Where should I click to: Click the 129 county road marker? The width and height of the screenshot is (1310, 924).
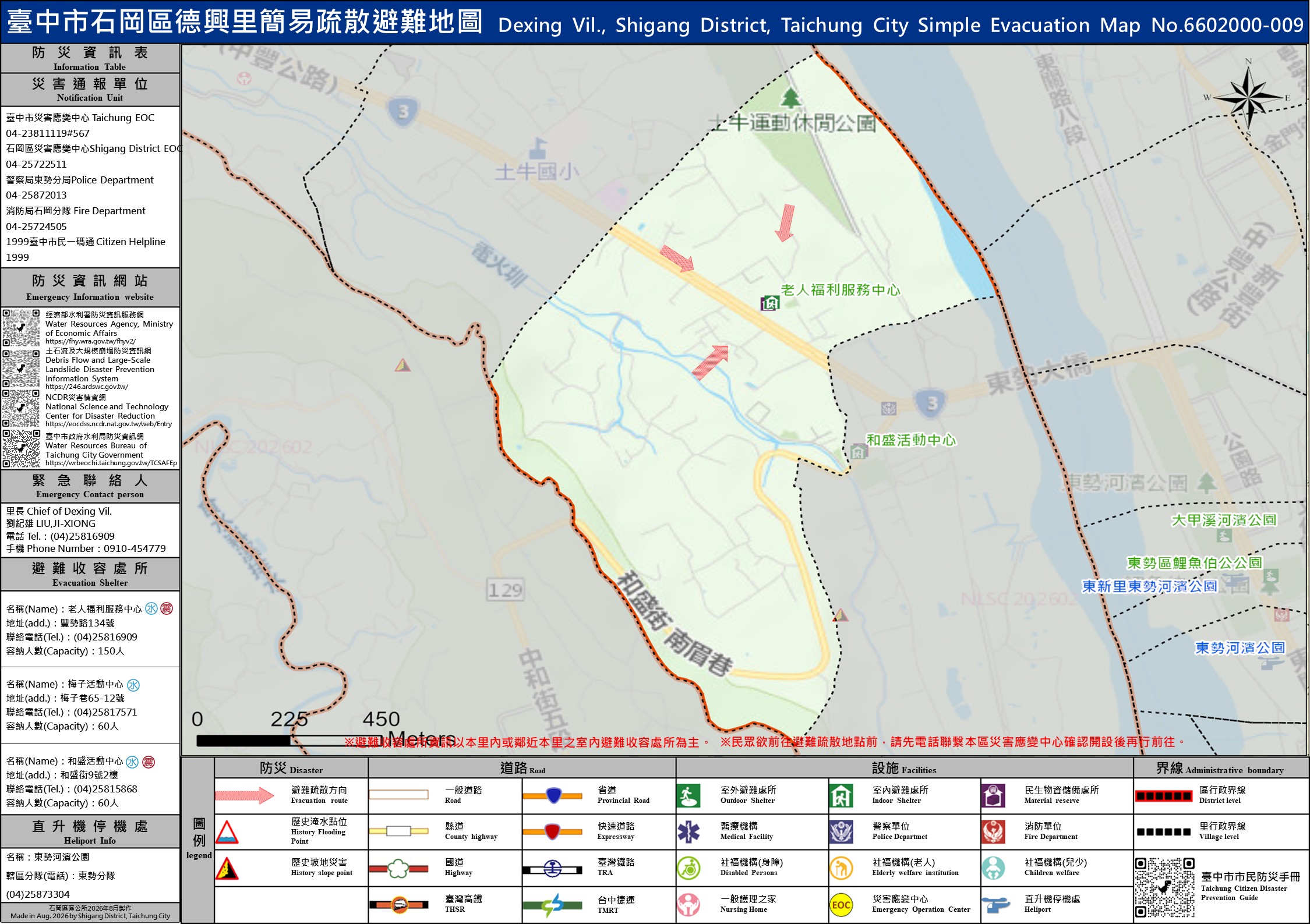click(x=505, y=590)
